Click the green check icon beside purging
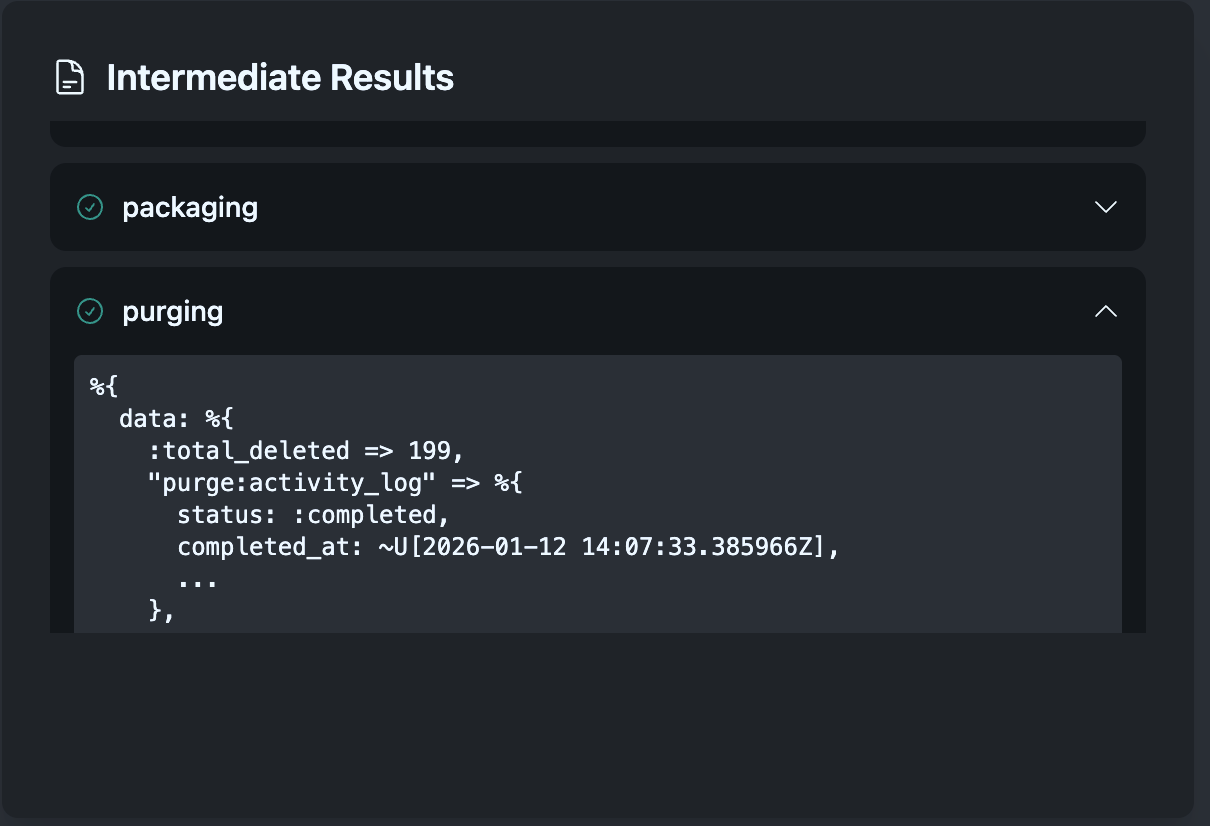The width and height of the screenshot is (1210, 826). click(90, 311)
